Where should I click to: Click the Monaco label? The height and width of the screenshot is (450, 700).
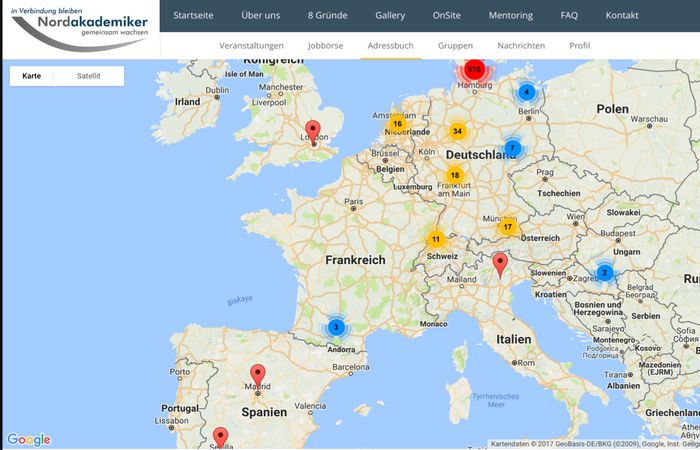pos(433,324)
